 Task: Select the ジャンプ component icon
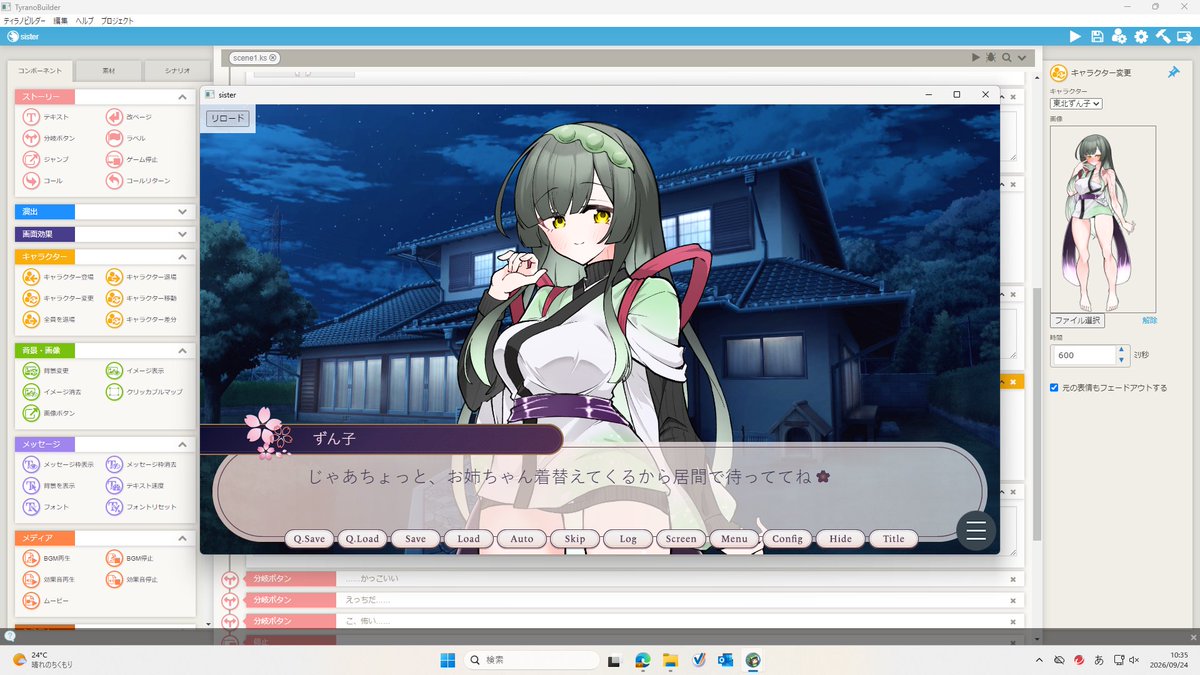click(x=31, y=159)
